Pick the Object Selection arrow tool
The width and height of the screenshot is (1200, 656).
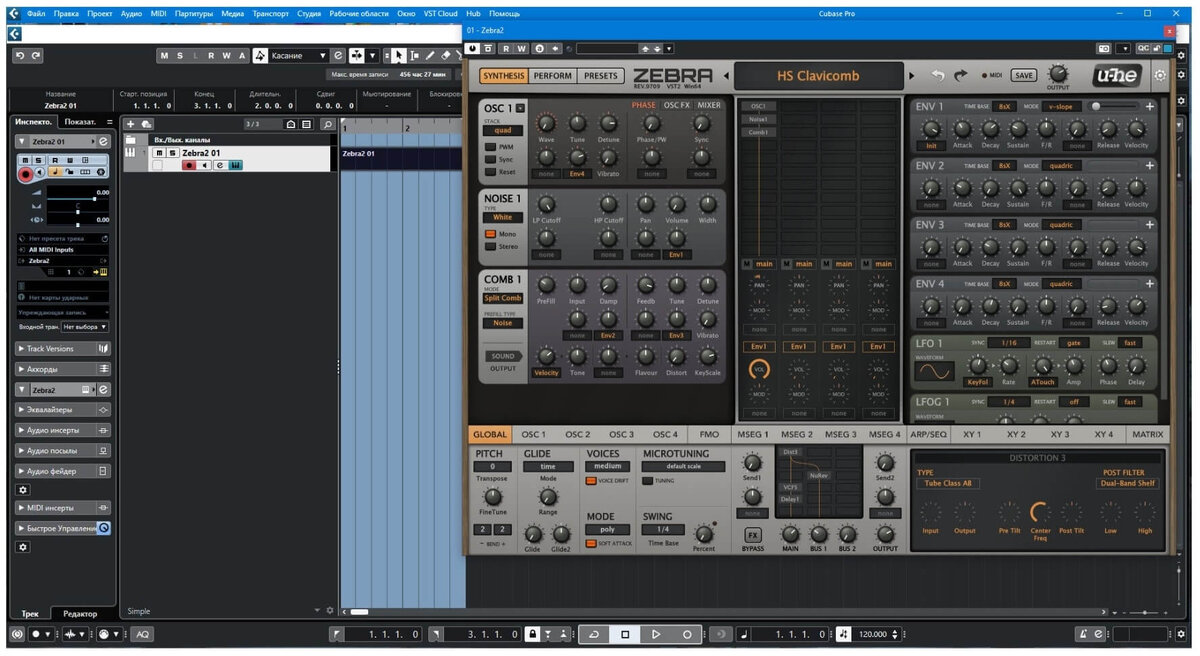click(x=399, y=56)
